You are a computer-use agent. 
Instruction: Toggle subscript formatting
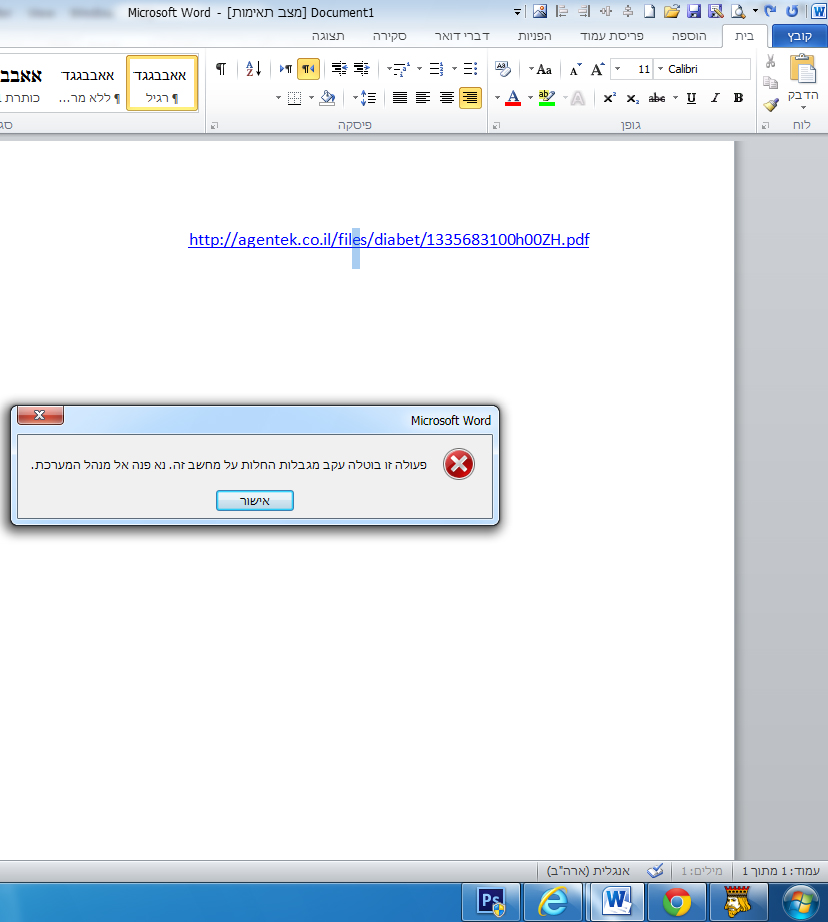click(633, 98)
